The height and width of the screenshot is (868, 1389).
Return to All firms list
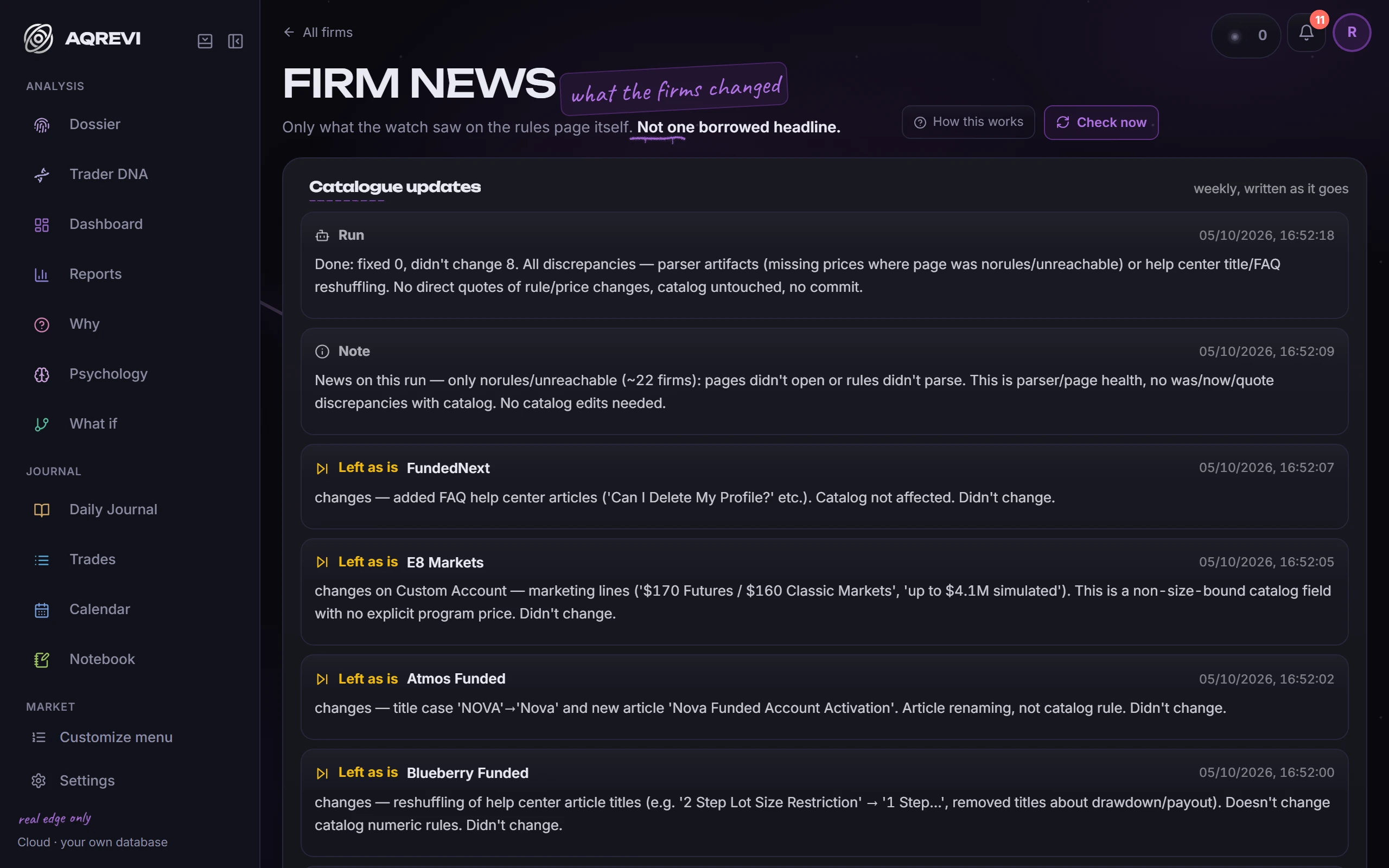[328, 32]
